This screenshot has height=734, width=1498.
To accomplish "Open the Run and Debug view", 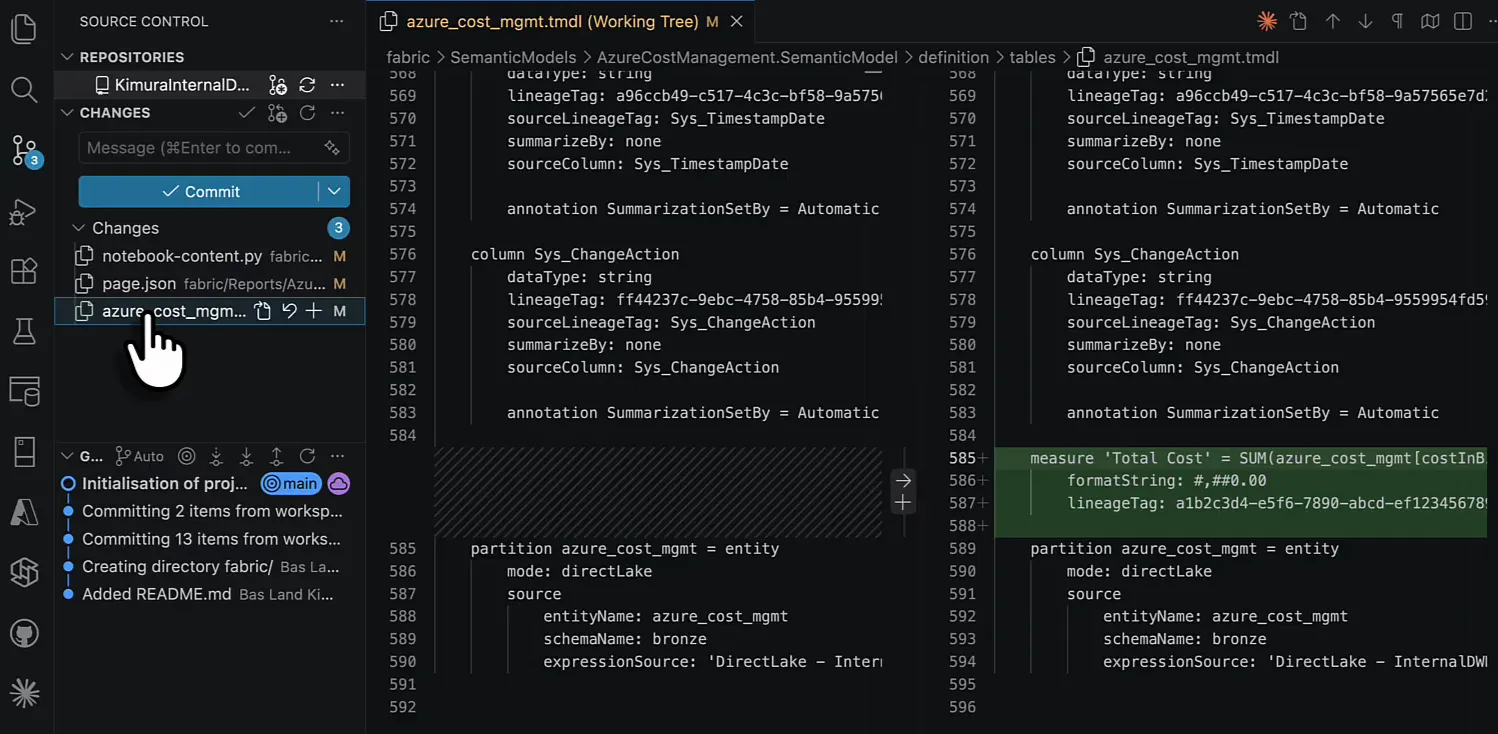I will tap(24, 211).
